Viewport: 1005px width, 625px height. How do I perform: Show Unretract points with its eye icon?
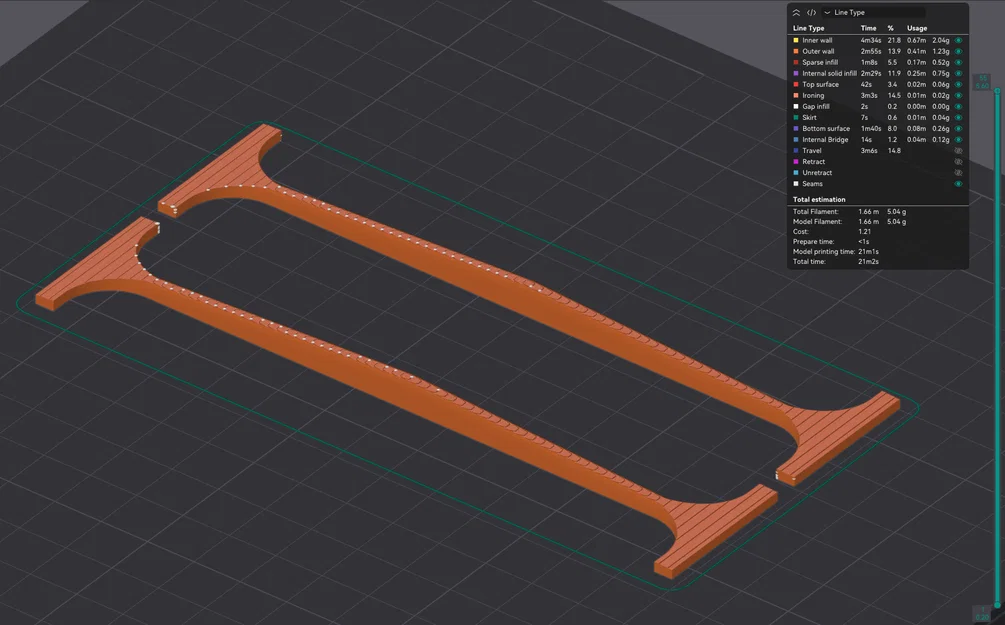point(959,173)
